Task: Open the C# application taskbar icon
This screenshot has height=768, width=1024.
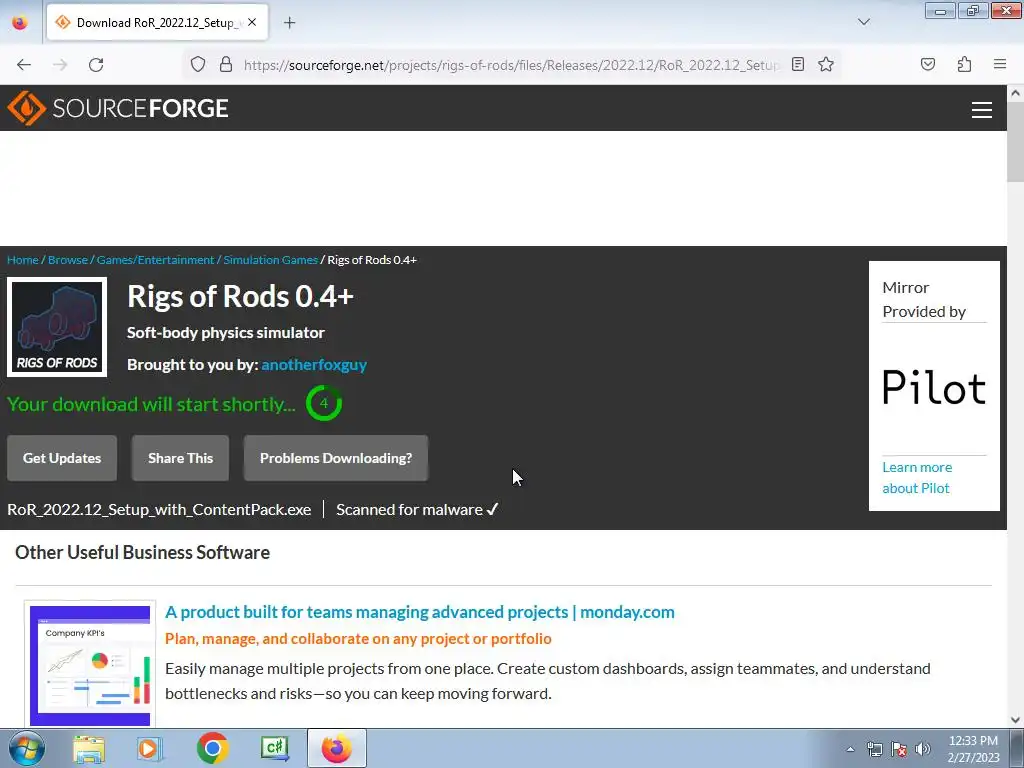Action: point(274,748)
